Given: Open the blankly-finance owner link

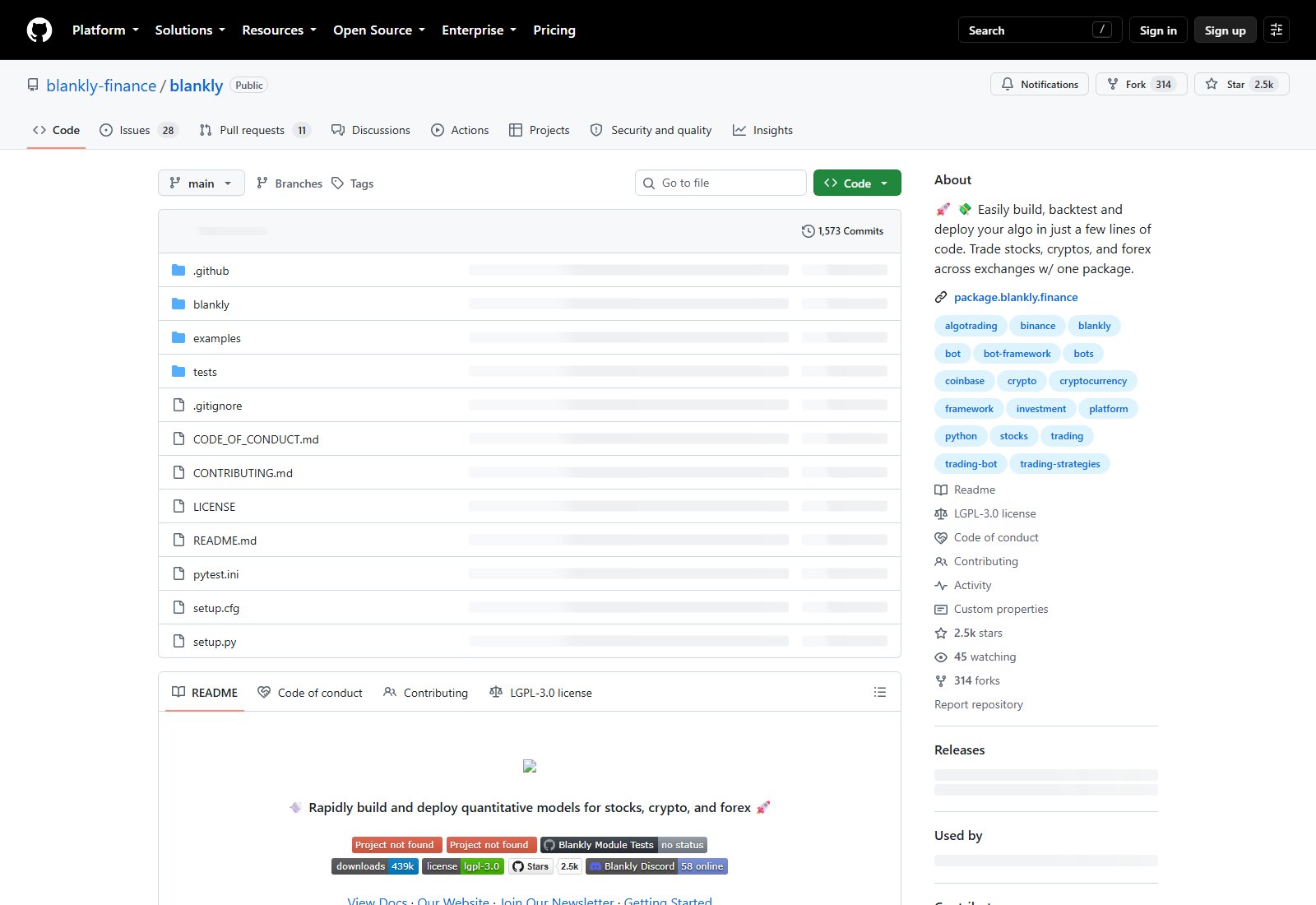Looking at the screenshot, I should 101,86.
